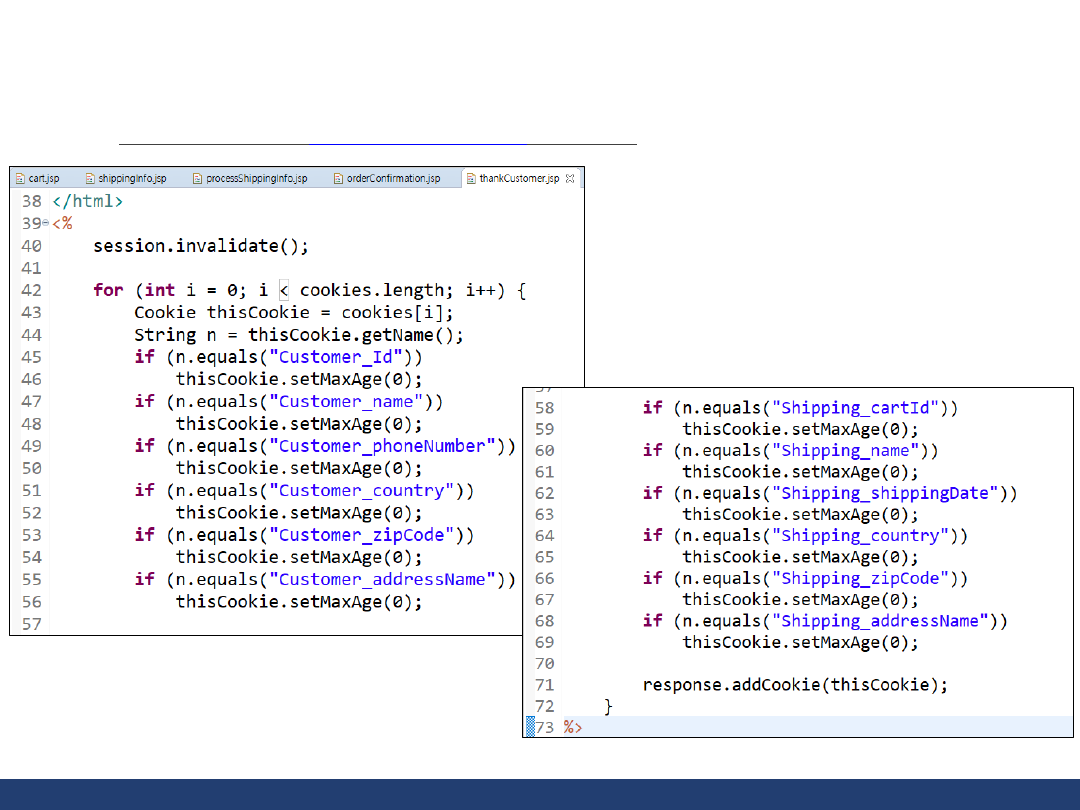Screen dimensions: 1080x810
Task: Click the cart.jsp tab file icon
Action: tap(20, 179)
